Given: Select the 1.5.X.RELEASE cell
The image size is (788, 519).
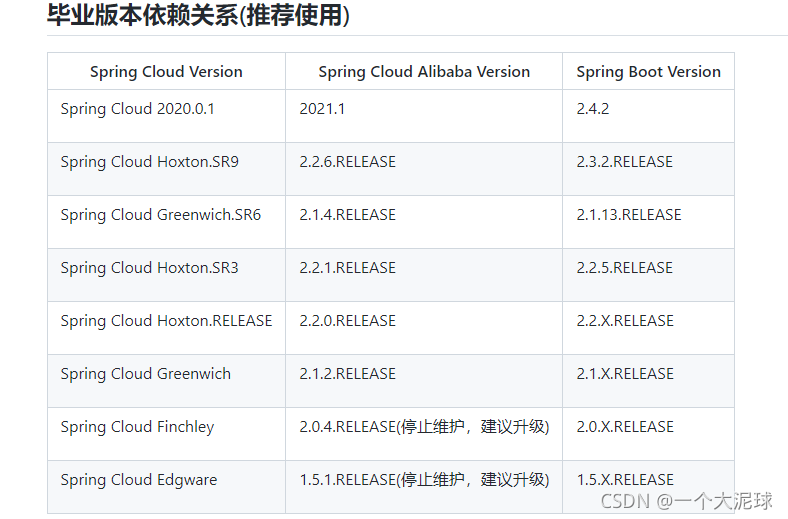Looking at the screenshot, I should tap(648, 487).
